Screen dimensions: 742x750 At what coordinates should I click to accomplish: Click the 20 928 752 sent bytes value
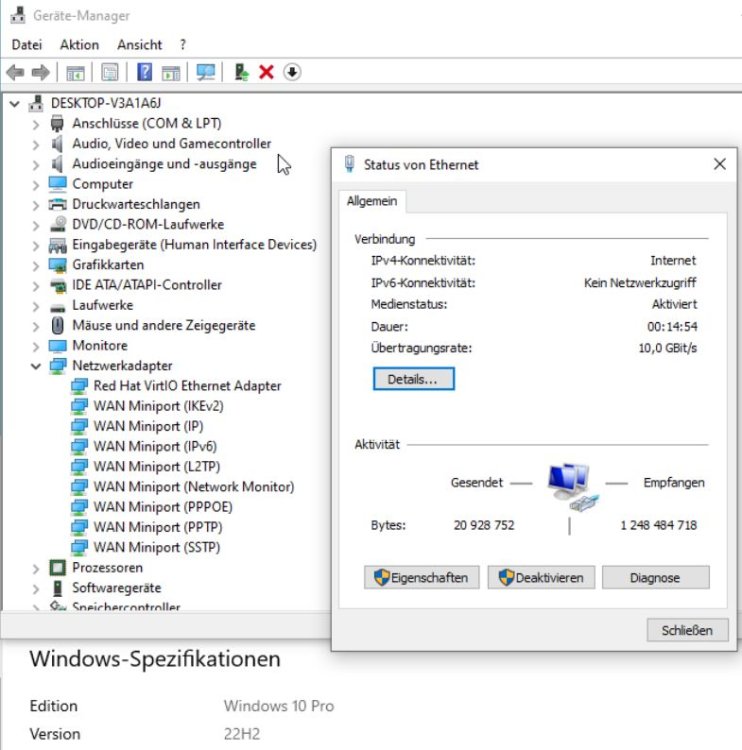tap(484, 525)
